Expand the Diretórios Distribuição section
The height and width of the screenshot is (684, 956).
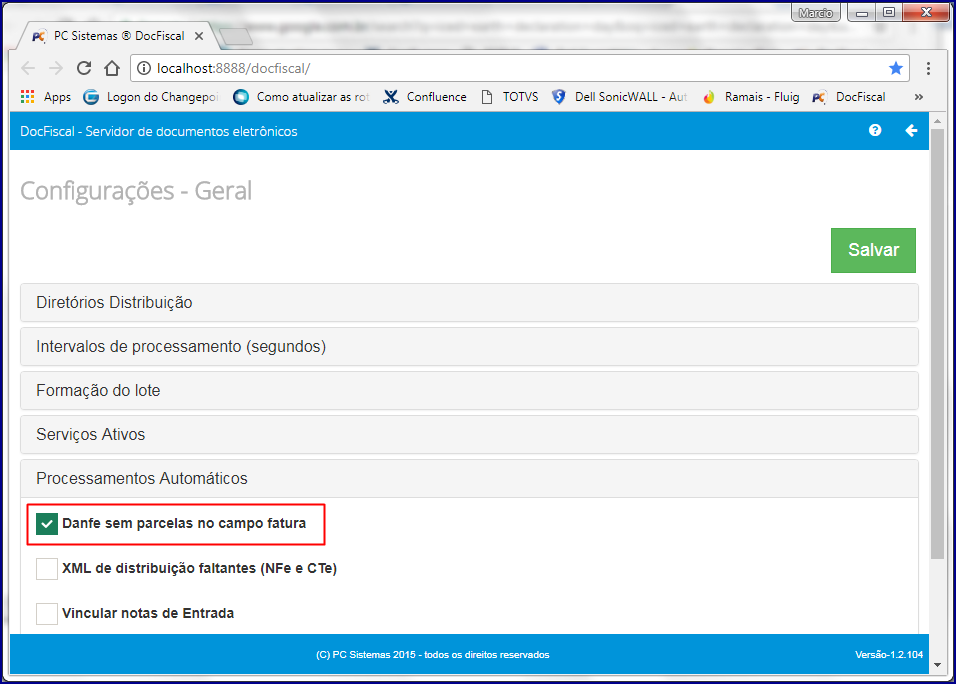click(469, 302)
